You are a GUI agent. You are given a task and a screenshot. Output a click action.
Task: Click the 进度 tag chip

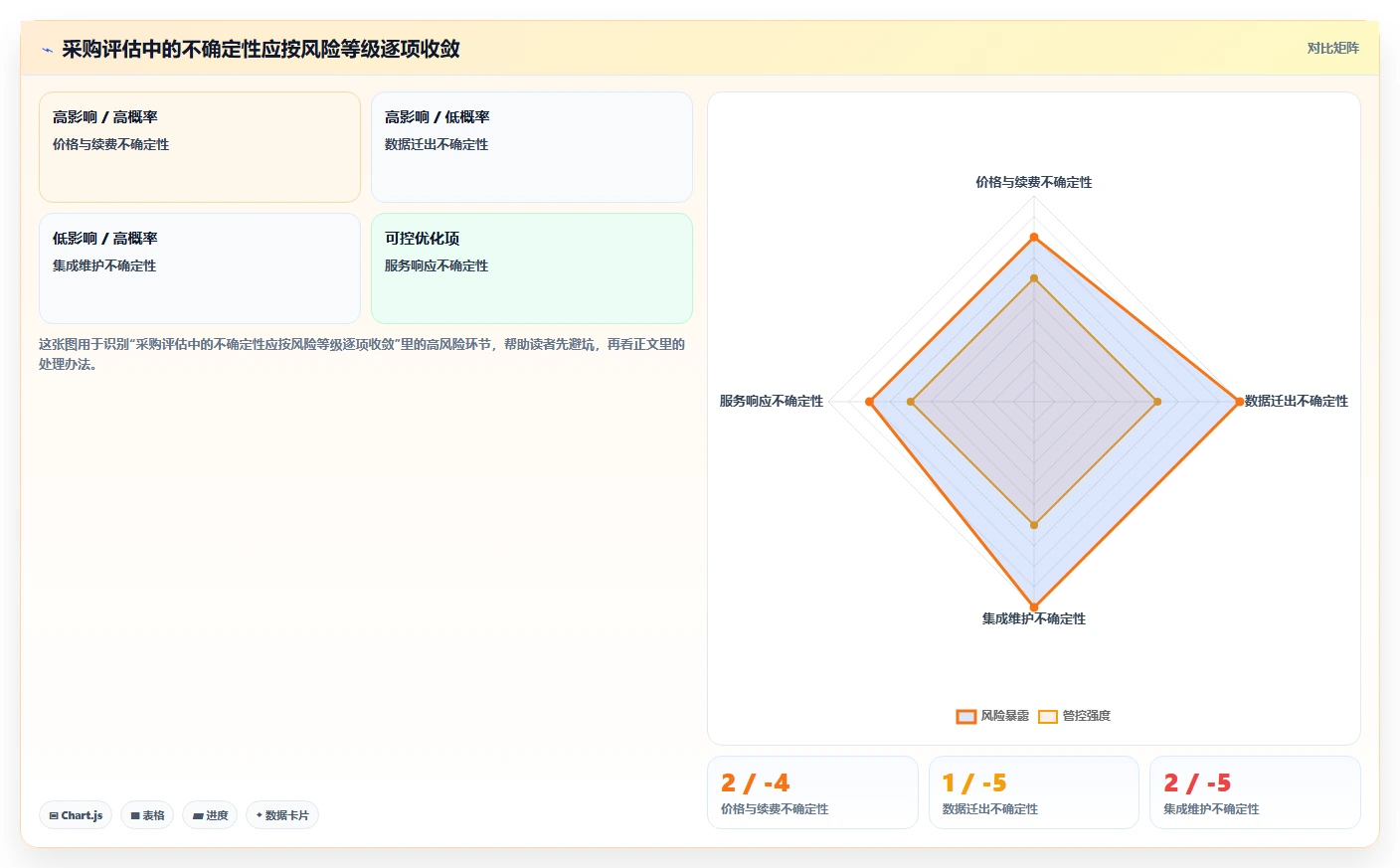[210, 815]
